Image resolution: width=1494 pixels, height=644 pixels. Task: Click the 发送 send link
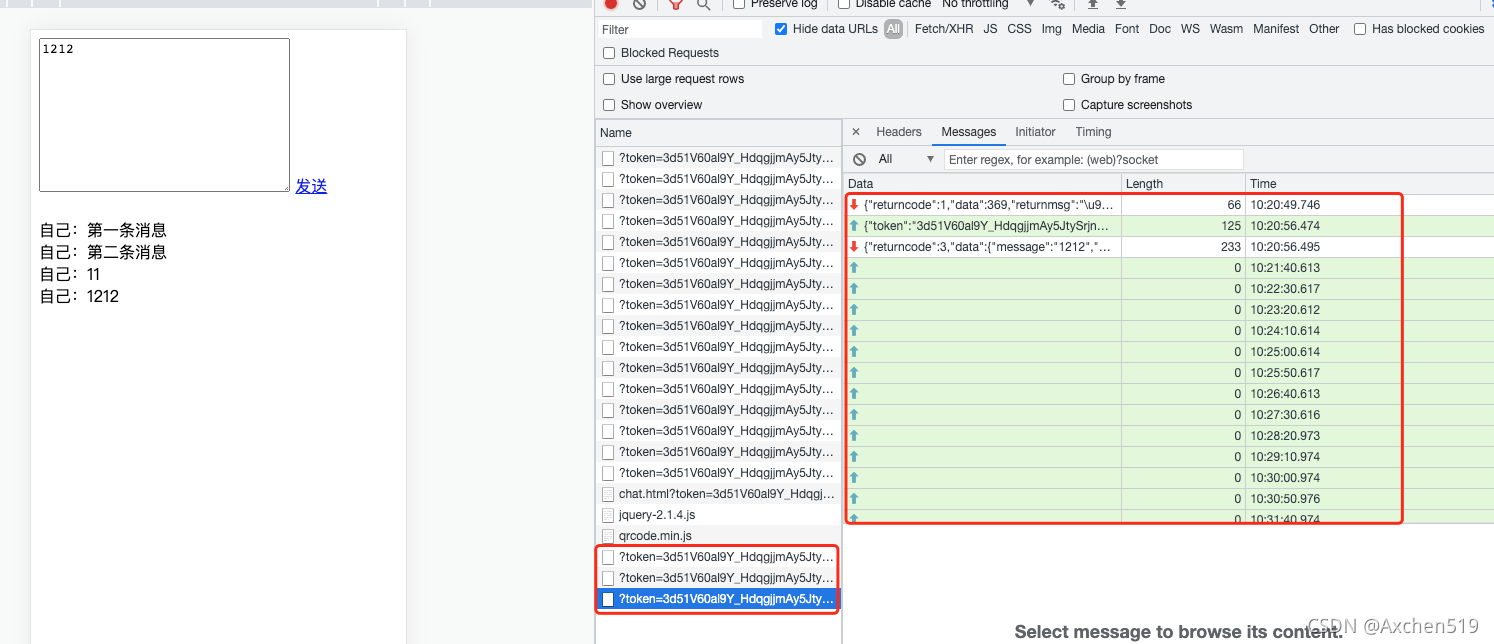(x=311, y=186)
